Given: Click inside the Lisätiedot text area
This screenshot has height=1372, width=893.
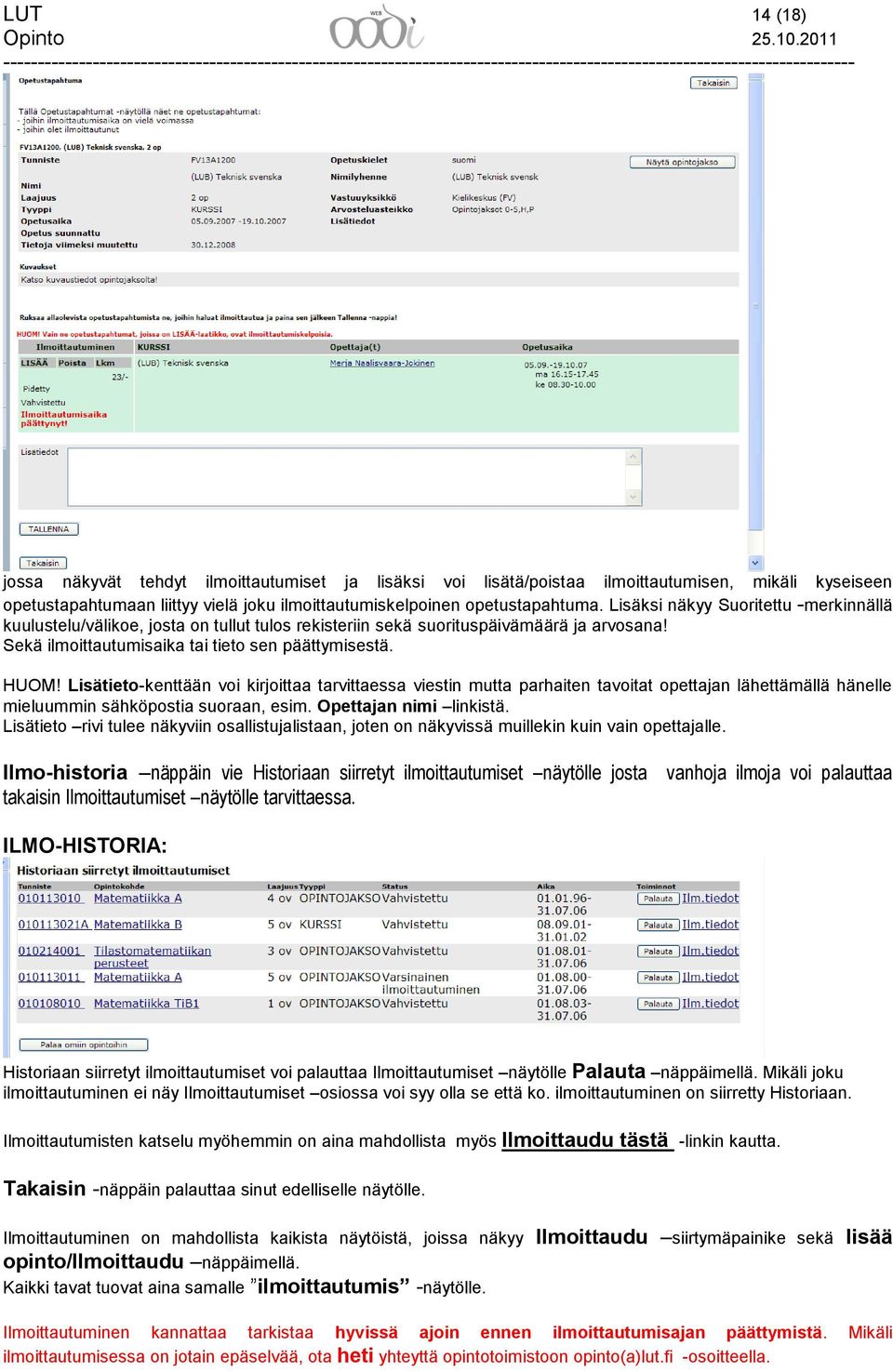Looking at the screenshot, I should pyautogui.click(x=347, y=477).
